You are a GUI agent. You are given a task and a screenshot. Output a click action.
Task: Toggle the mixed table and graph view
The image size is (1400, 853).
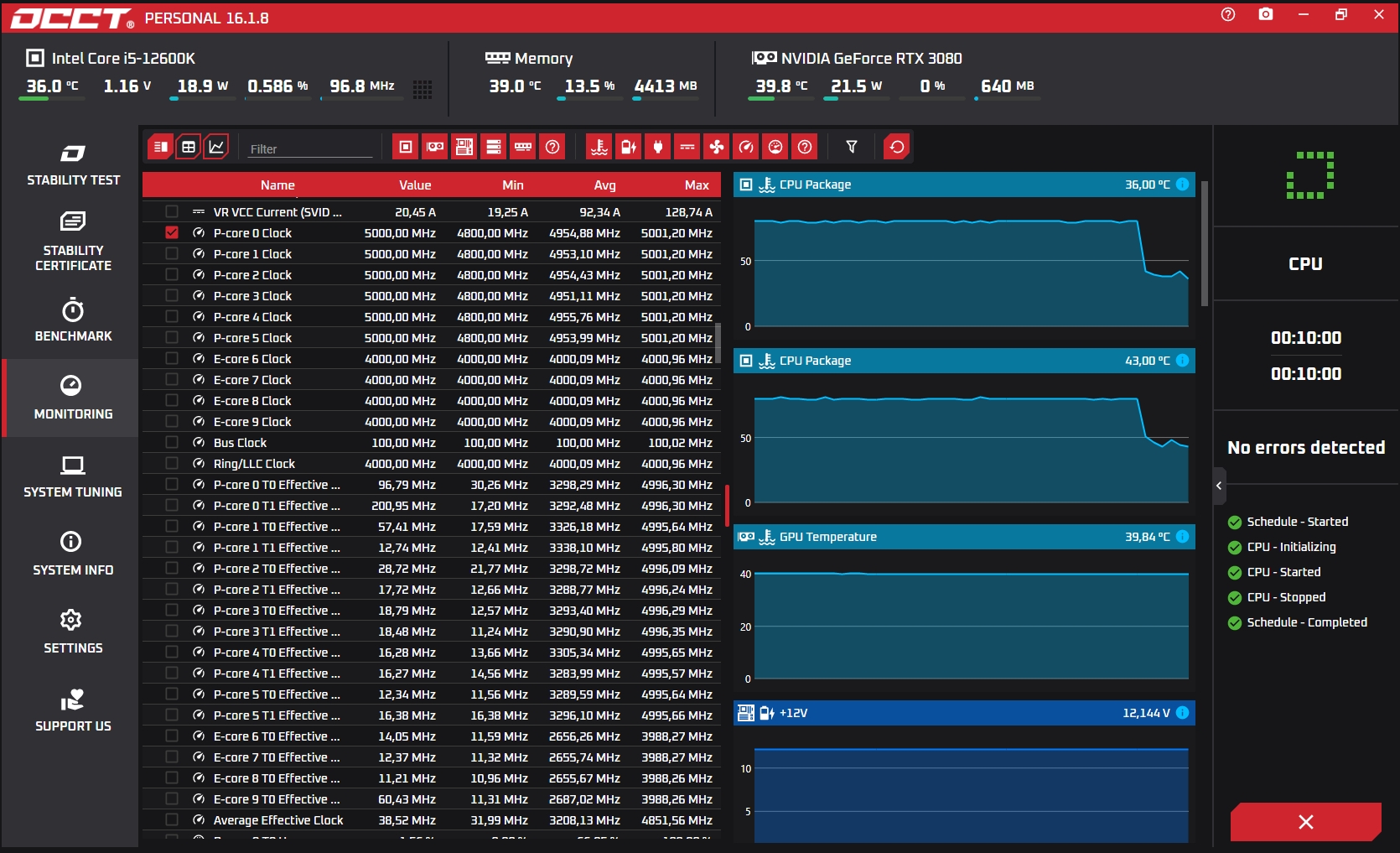point(160,147)
